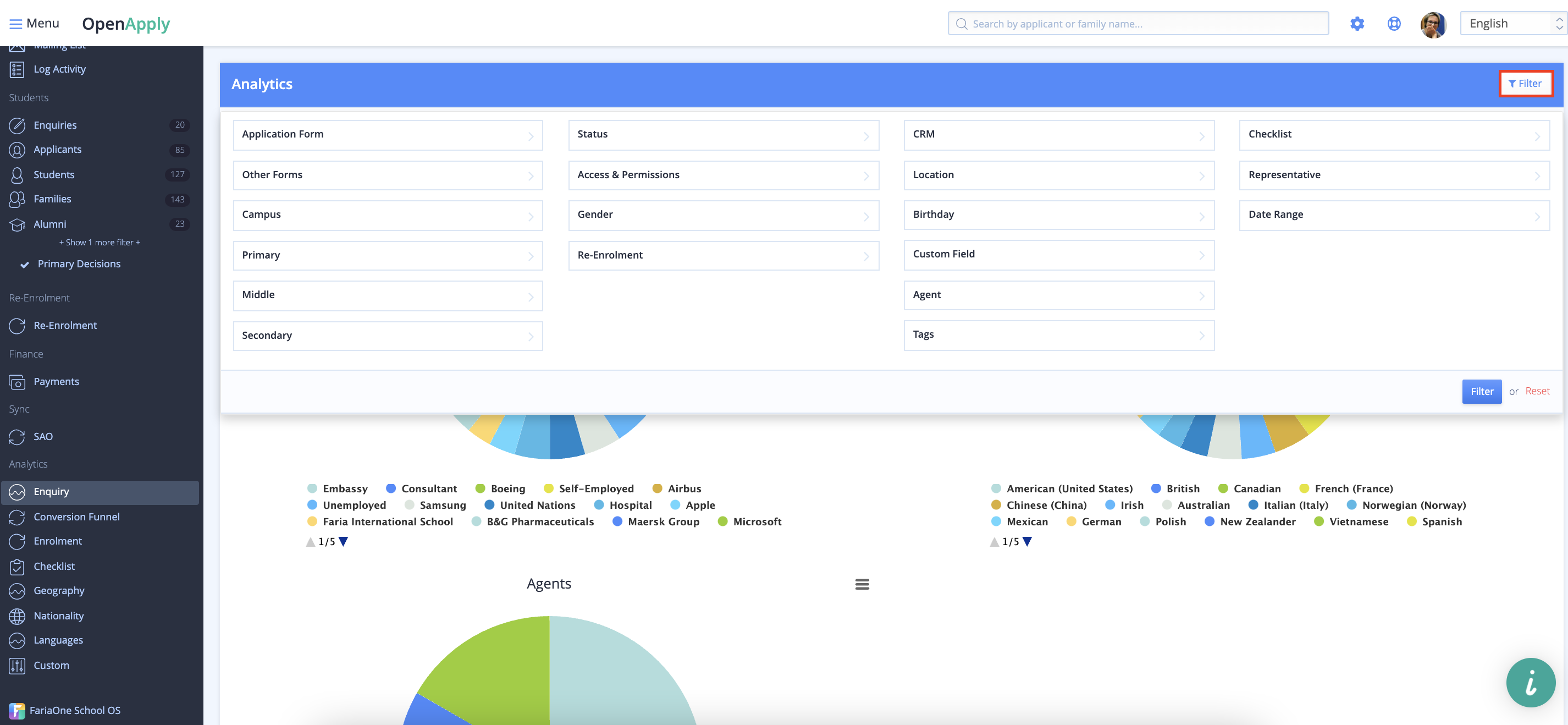
Task: Open the Payments sidebar item
Action: (x=56, y=382)
